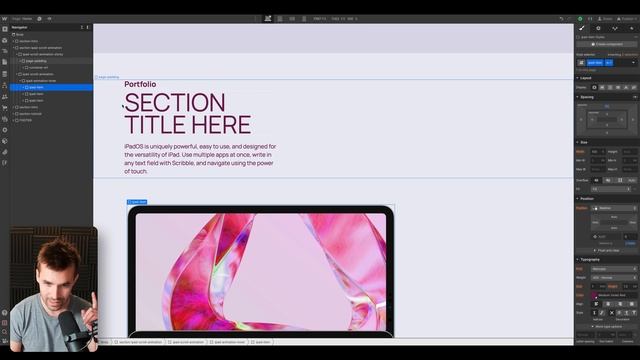Expand the section-tutorial tree arrow
This screenshot has width=640, height=360.
point(13,114)
